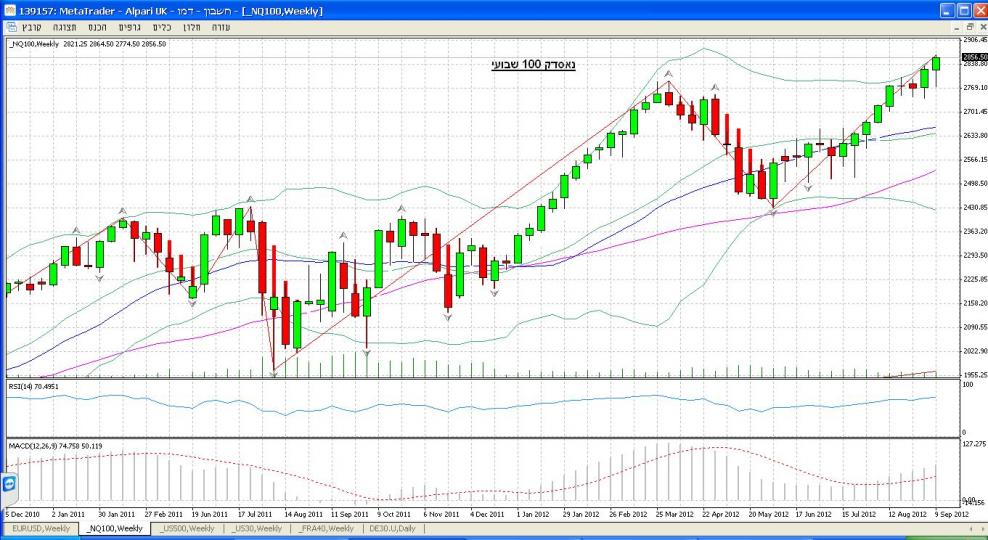Switch to the EURUSD,Weekly chart tab
Viewport: 988px width, 540px height.
point(41,528)
